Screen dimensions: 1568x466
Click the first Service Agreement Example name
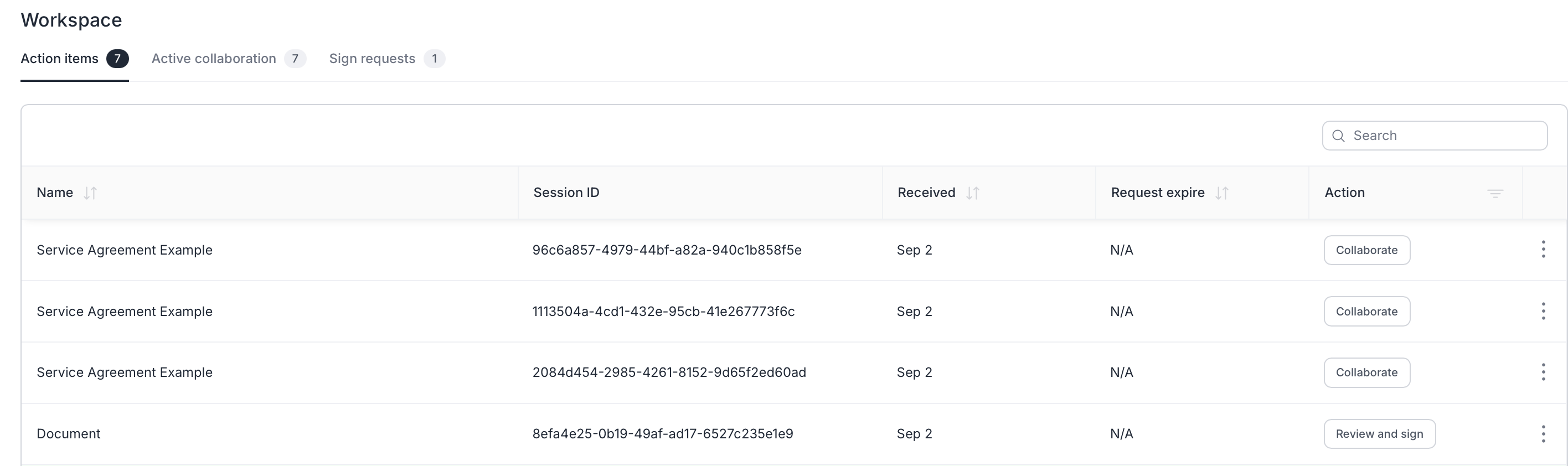[x=124, y=250]
